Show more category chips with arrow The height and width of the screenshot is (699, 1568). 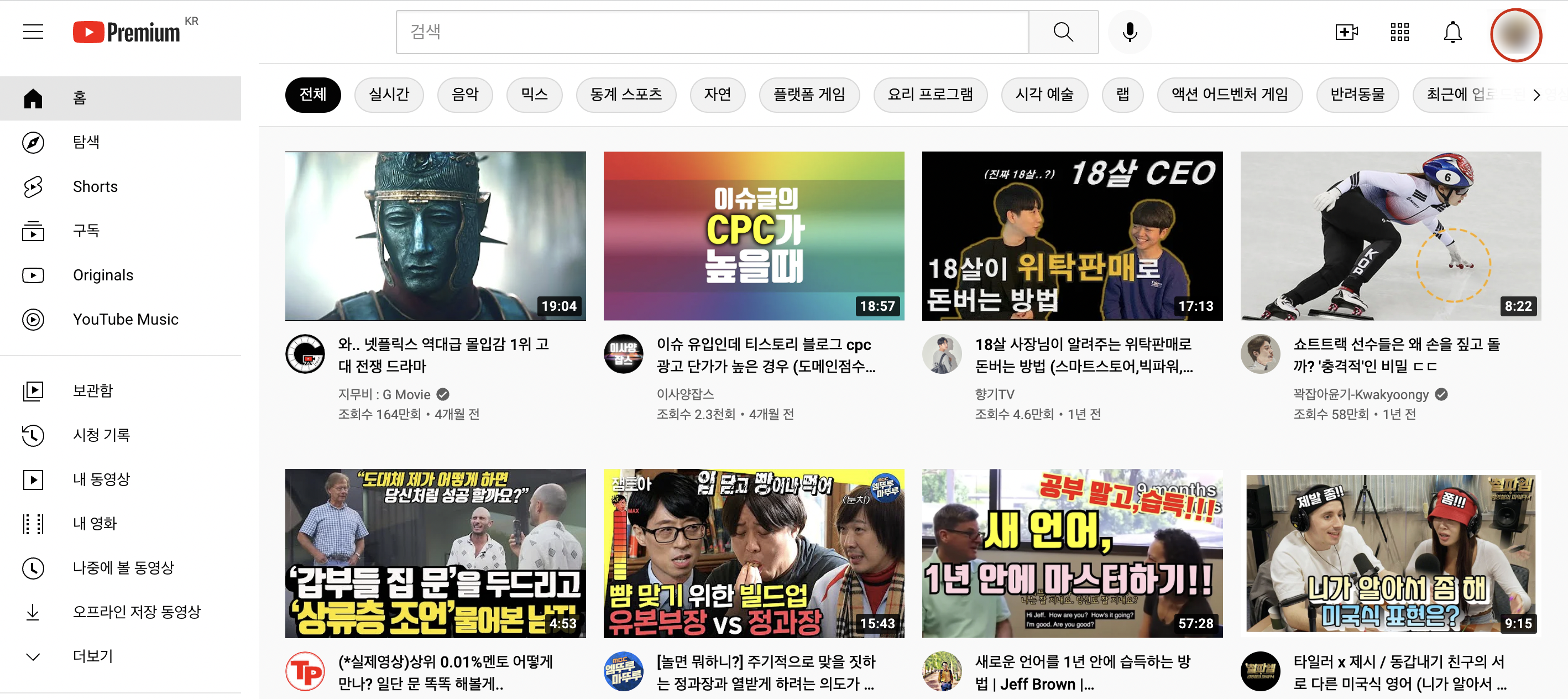(1536, 95)
